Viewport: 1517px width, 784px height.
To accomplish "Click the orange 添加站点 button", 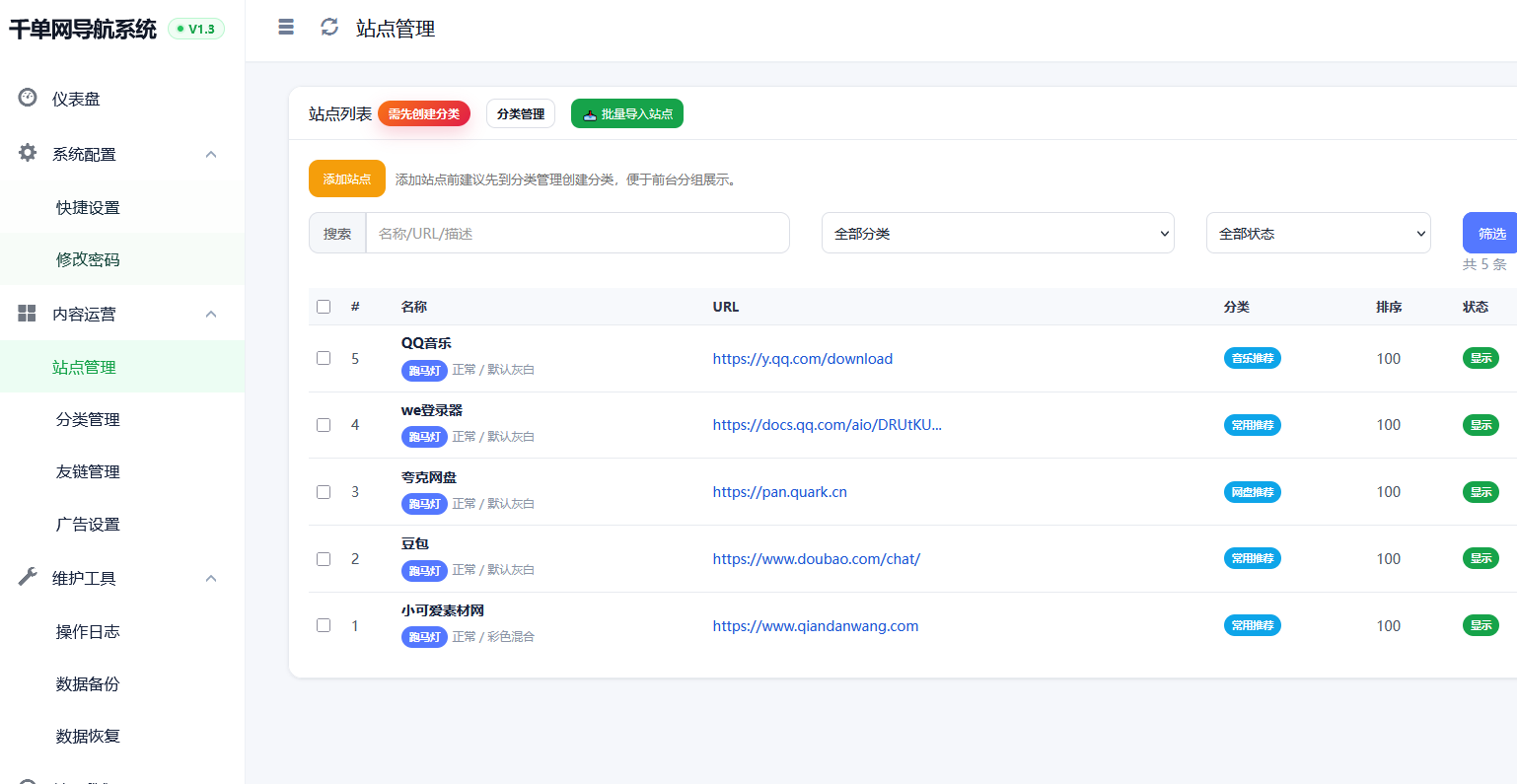I will click(347, 178).
